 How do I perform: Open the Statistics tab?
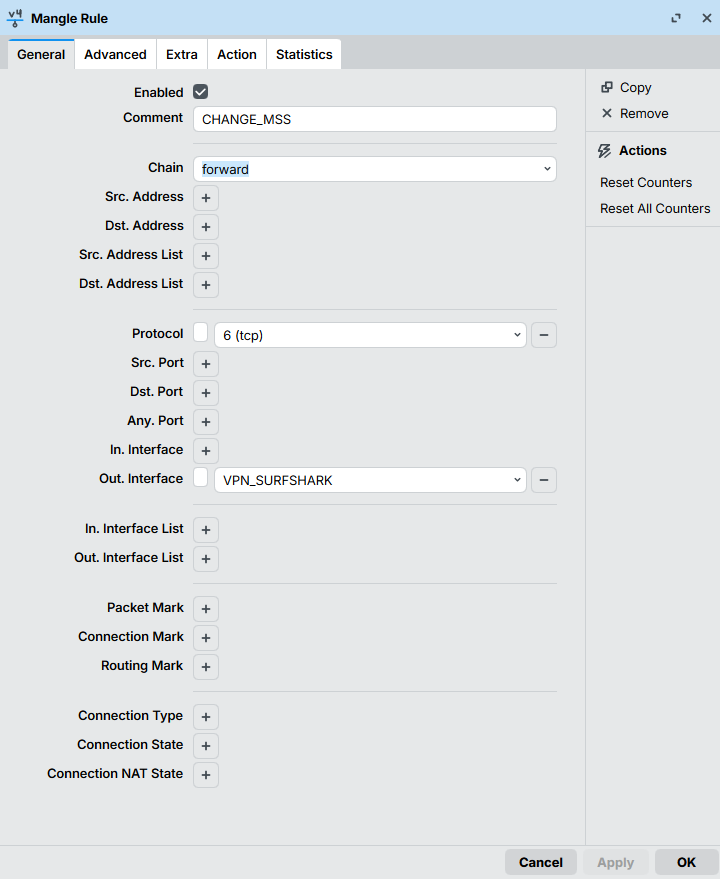(304, 55)
